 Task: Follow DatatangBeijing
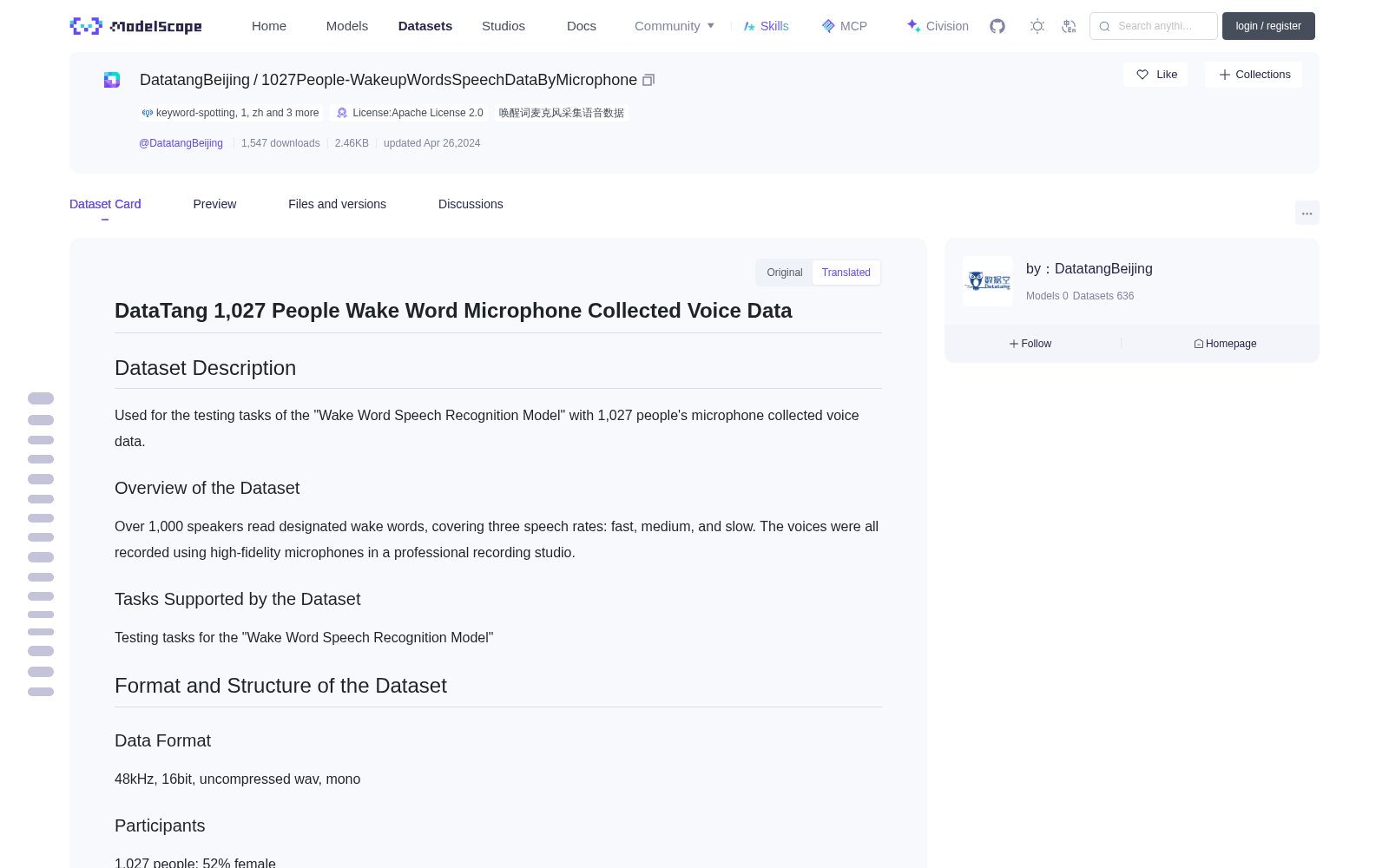1030,344
